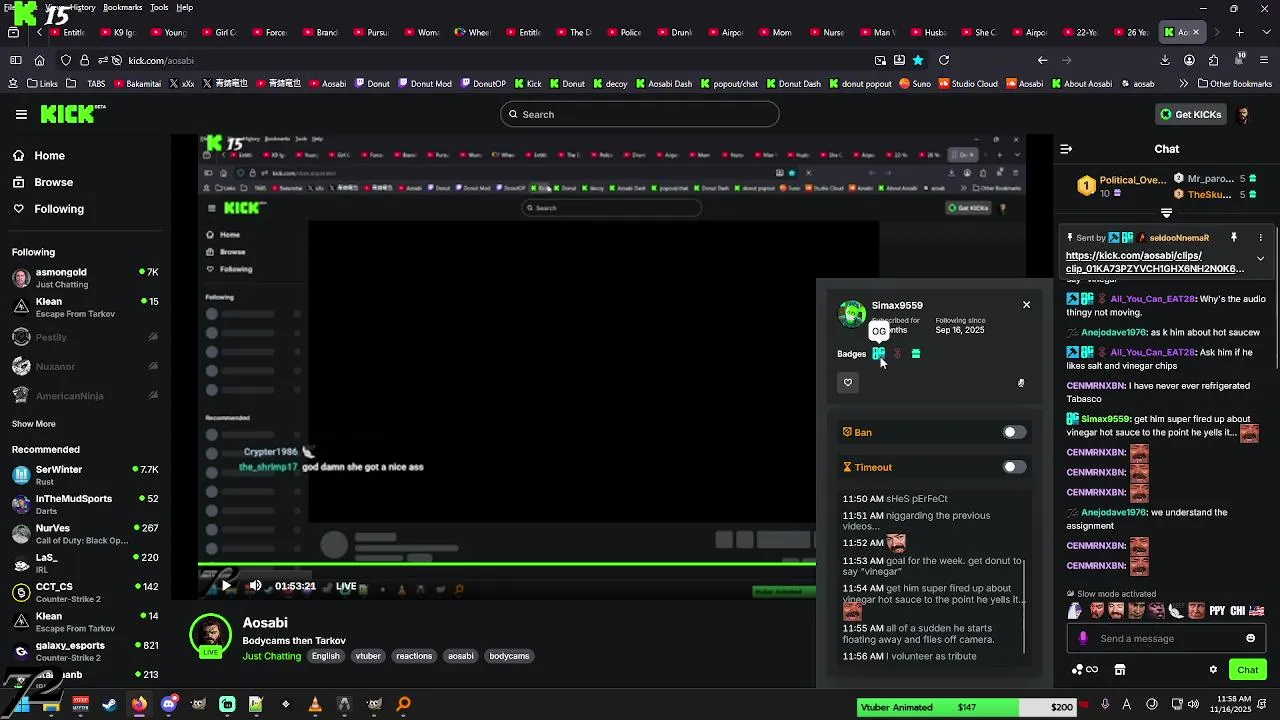Switch to the 'Nurse' browser tab
The image size is (1280, 720).
point(825,33)
